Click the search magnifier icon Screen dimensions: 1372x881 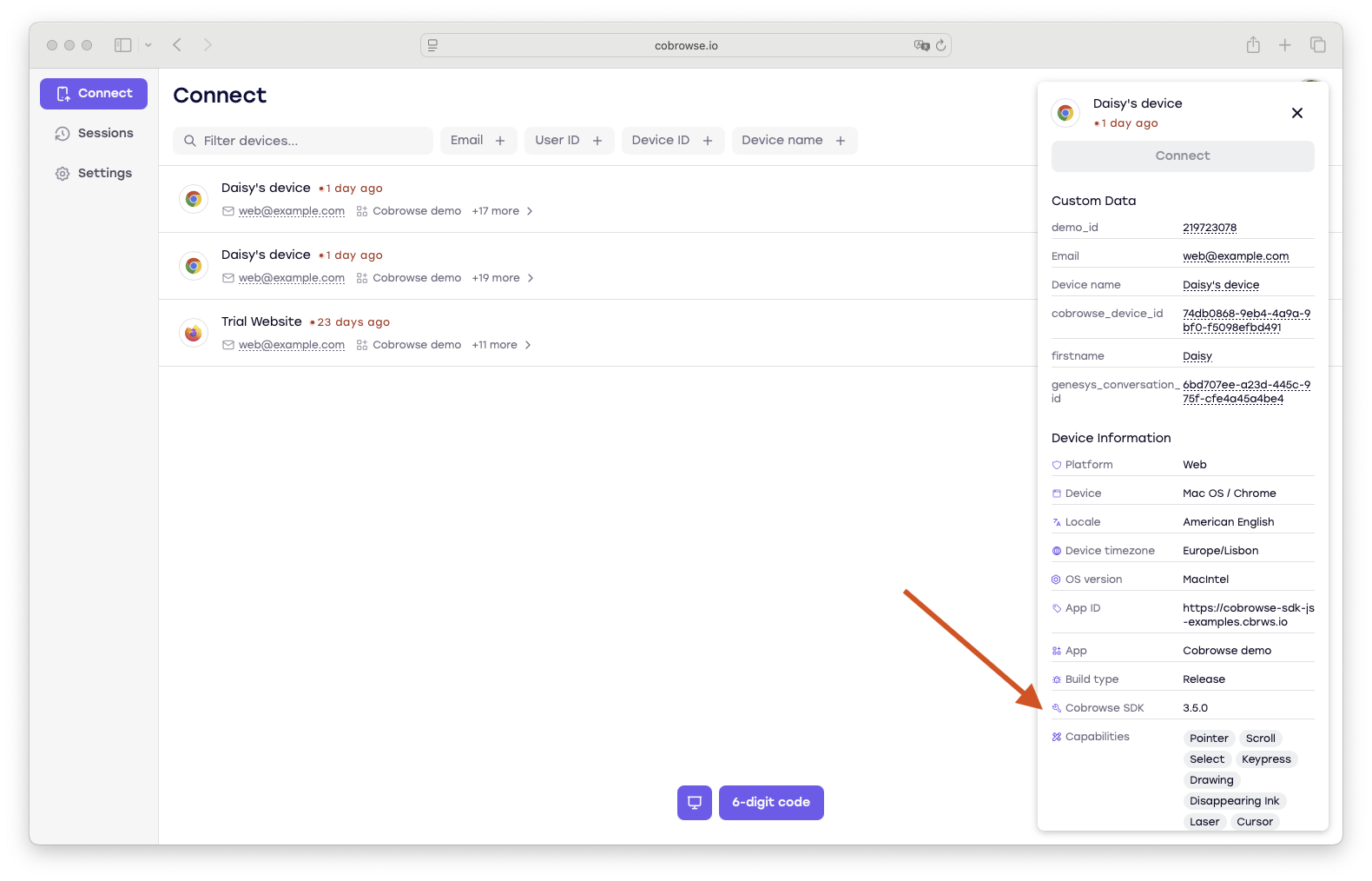coord(190,141)
